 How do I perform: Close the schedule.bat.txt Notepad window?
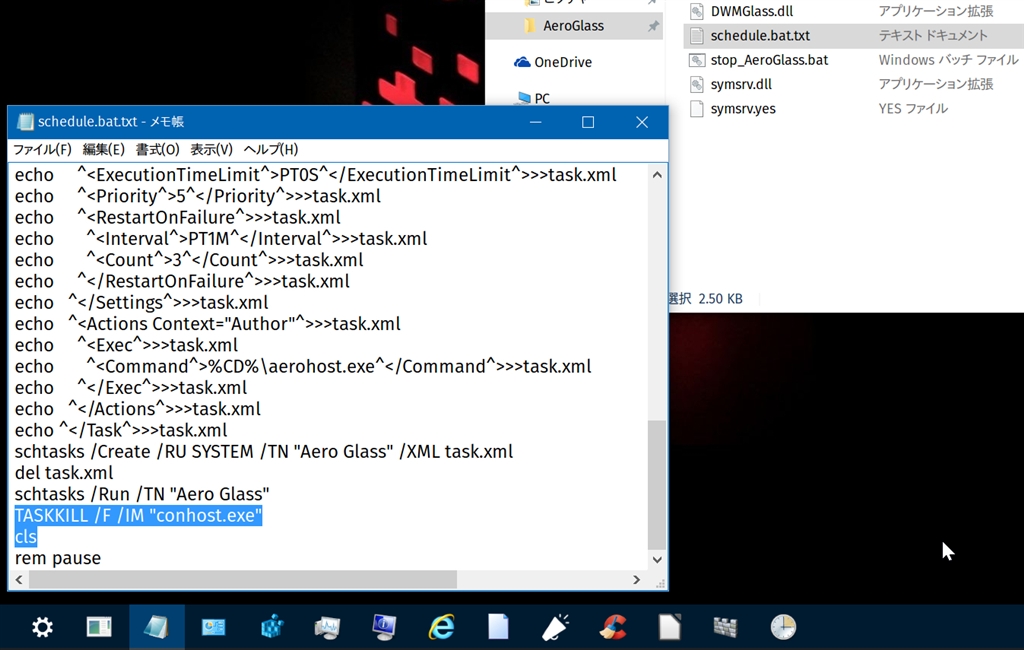(x=642, y=122)
